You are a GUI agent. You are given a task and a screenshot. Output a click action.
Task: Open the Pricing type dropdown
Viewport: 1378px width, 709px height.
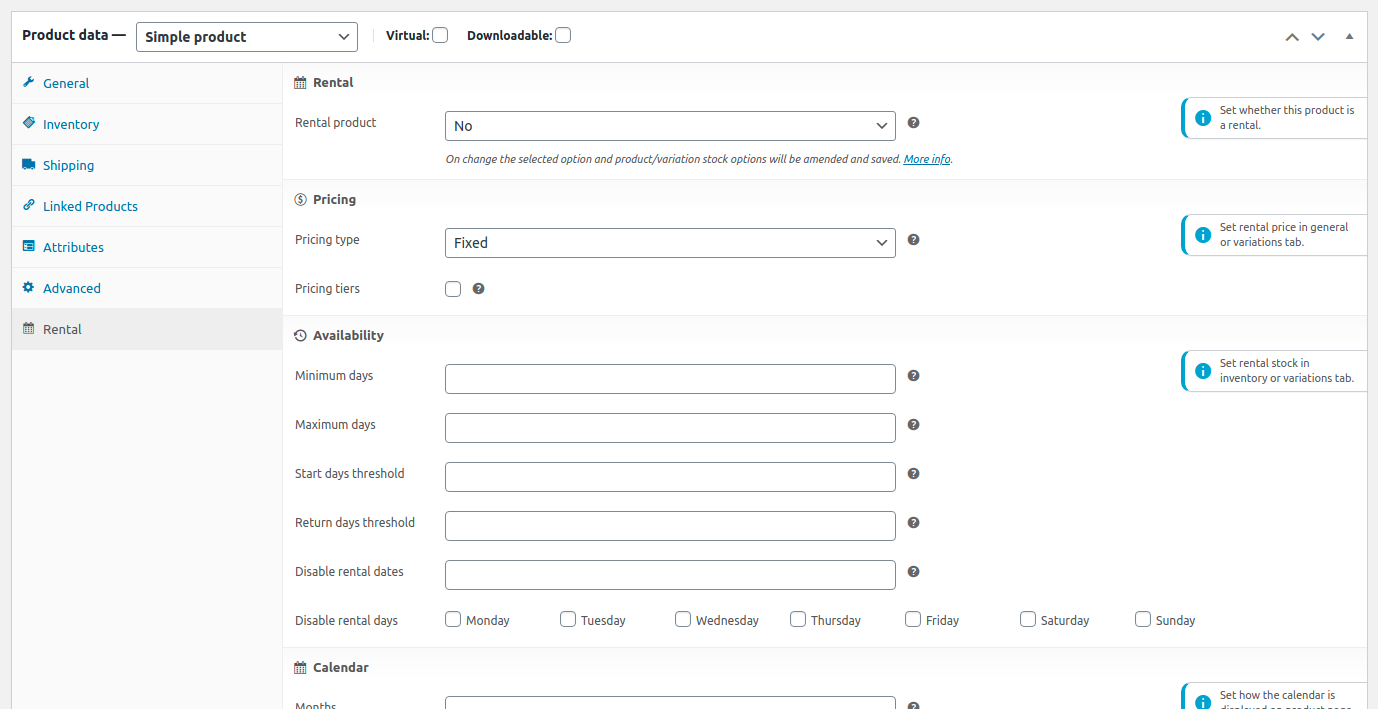pyautogui.click(x=669, y=242)
